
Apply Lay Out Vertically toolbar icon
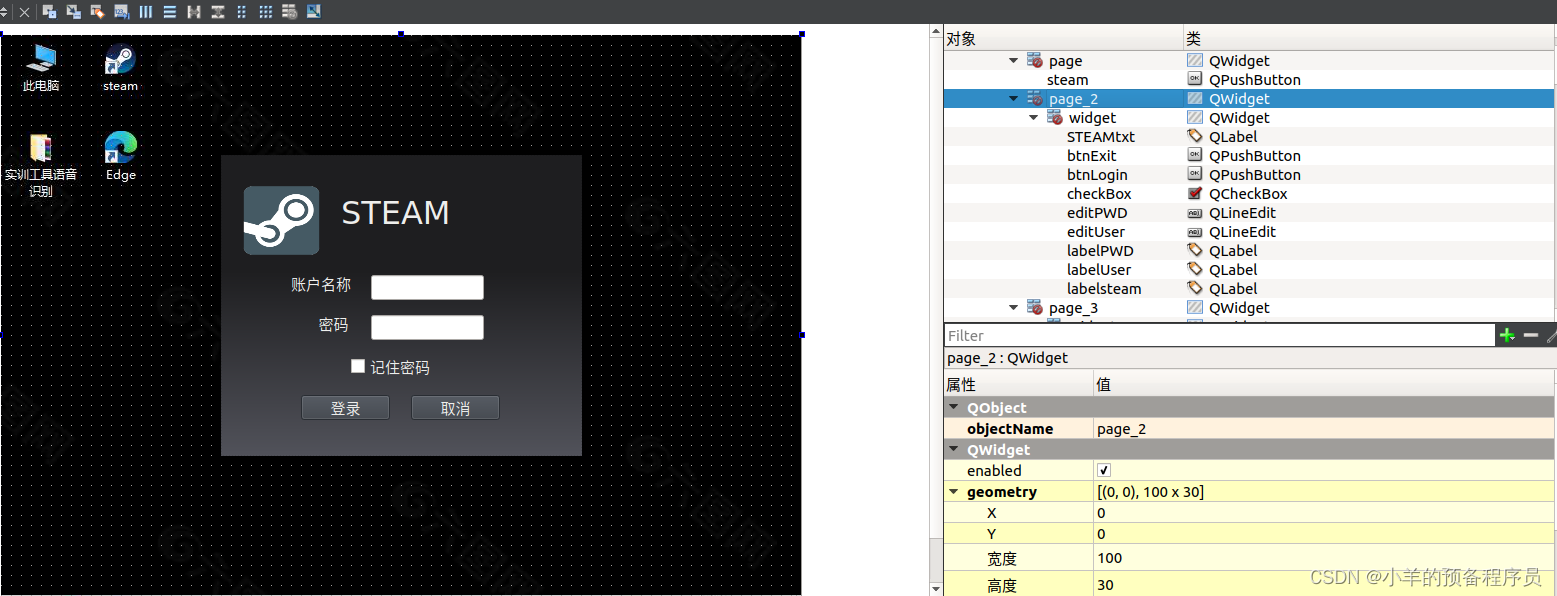click(x=170, y=12)
